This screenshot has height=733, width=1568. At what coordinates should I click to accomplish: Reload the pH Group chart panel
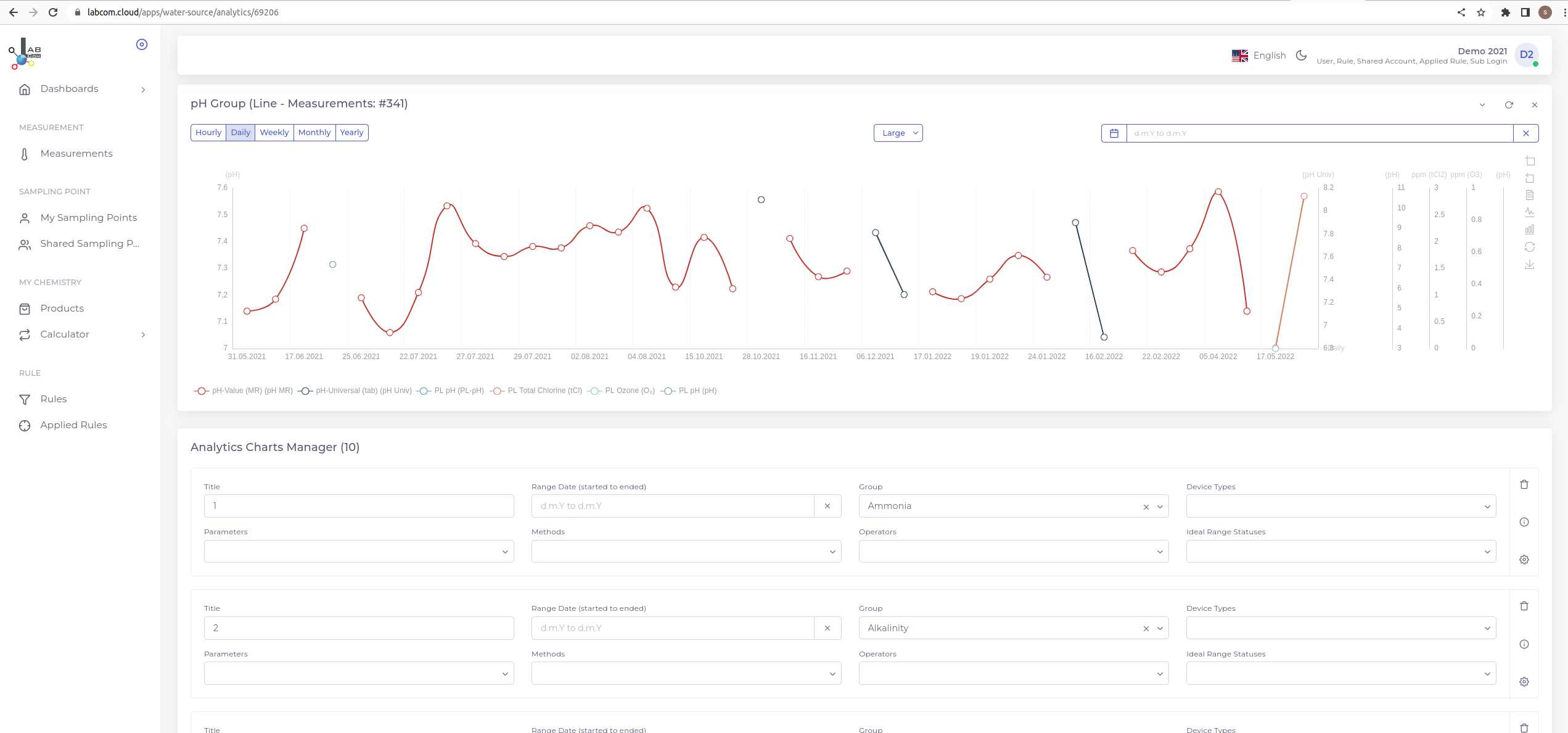pyautogui.click(x=1509, y=105)
